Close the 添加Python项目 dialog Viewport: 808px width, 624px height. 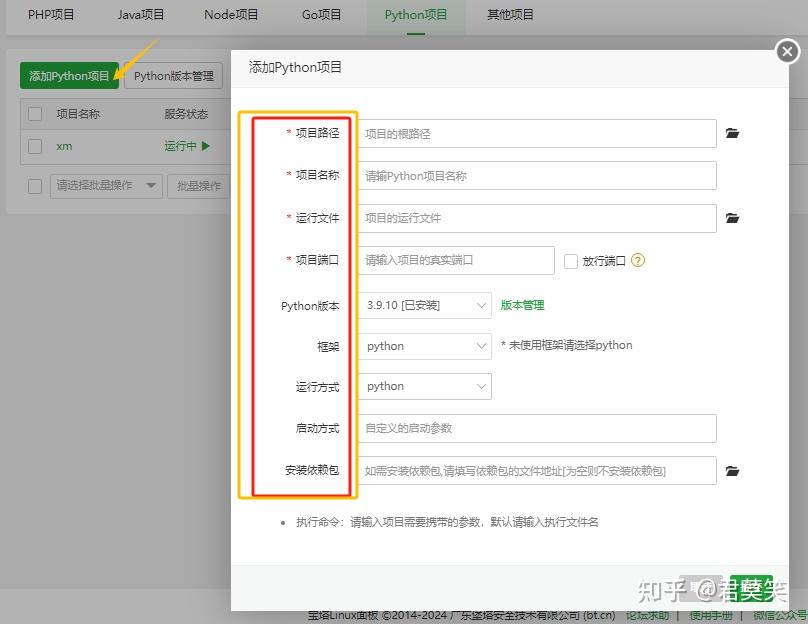coord(787,52)
